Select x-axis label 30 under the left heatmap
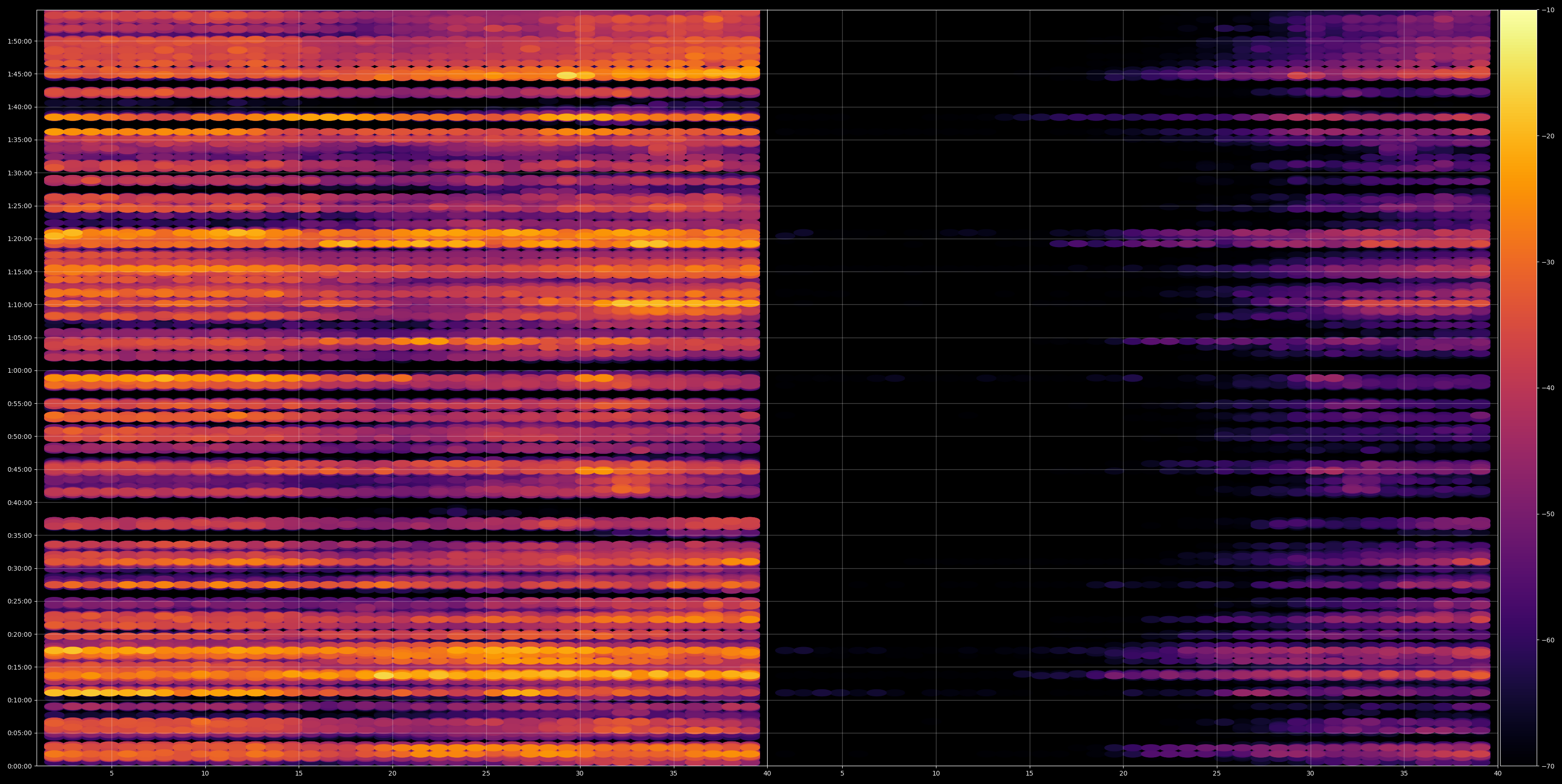 point(580,774)
